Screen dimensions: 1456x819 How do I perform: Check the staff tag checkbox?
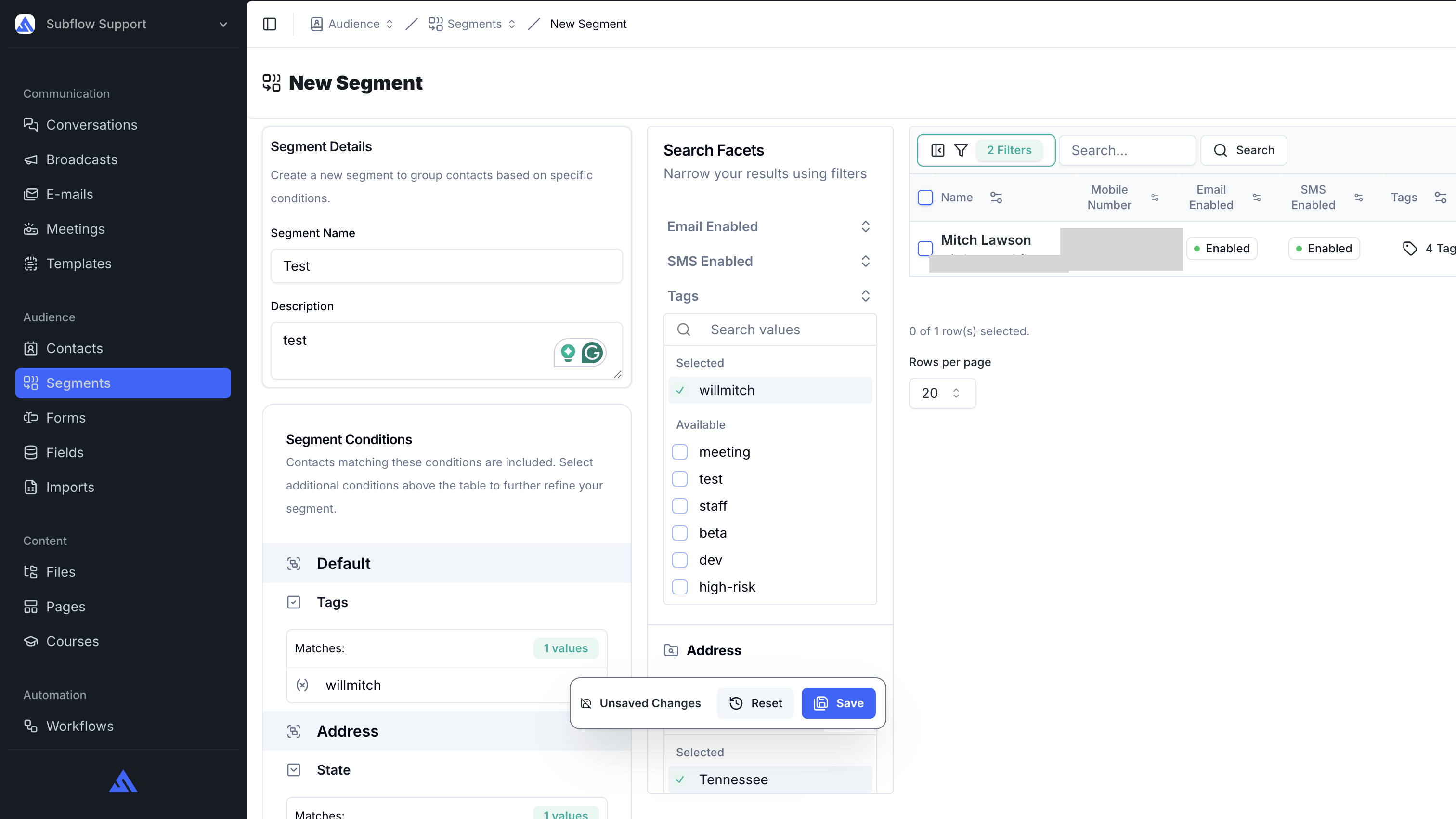[679, 506]
